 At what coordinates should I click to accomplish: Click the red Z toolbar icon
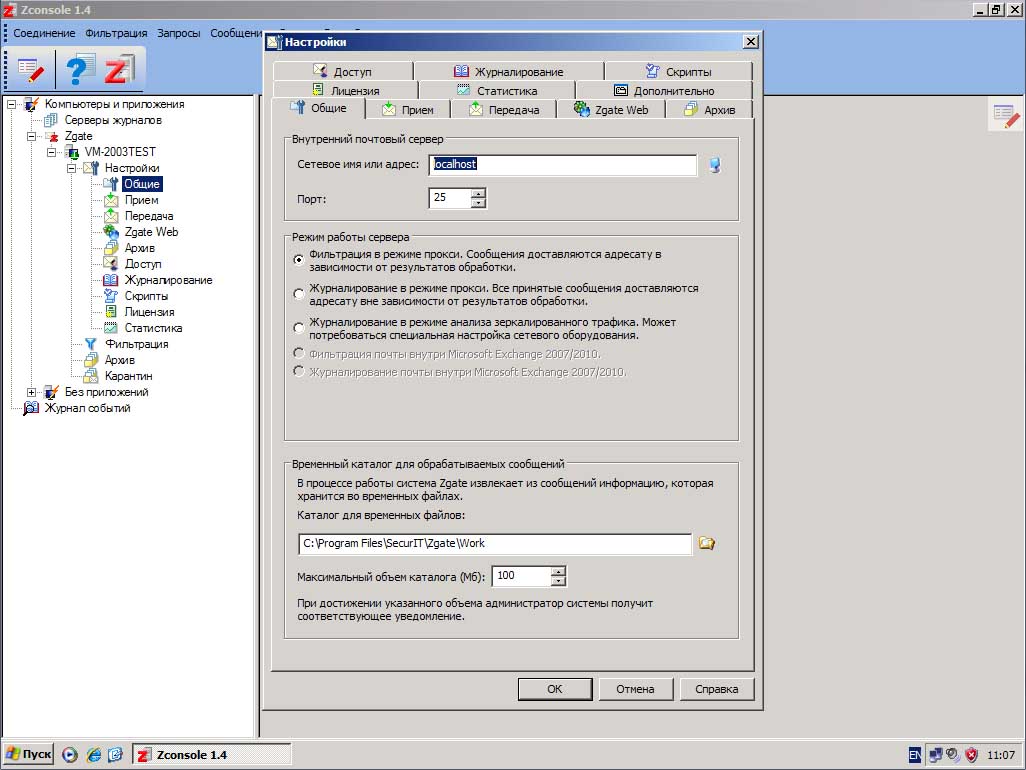click(x=119, y=69)
